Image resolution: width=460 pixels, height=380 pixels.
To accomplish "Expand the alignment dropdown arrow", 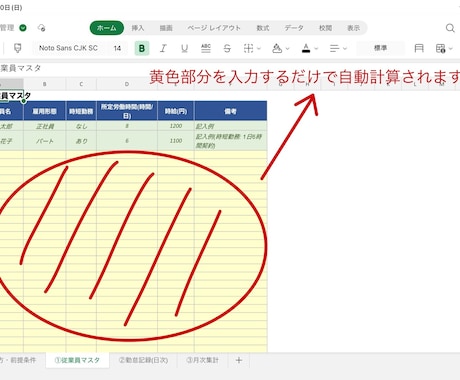I will 345,49.
